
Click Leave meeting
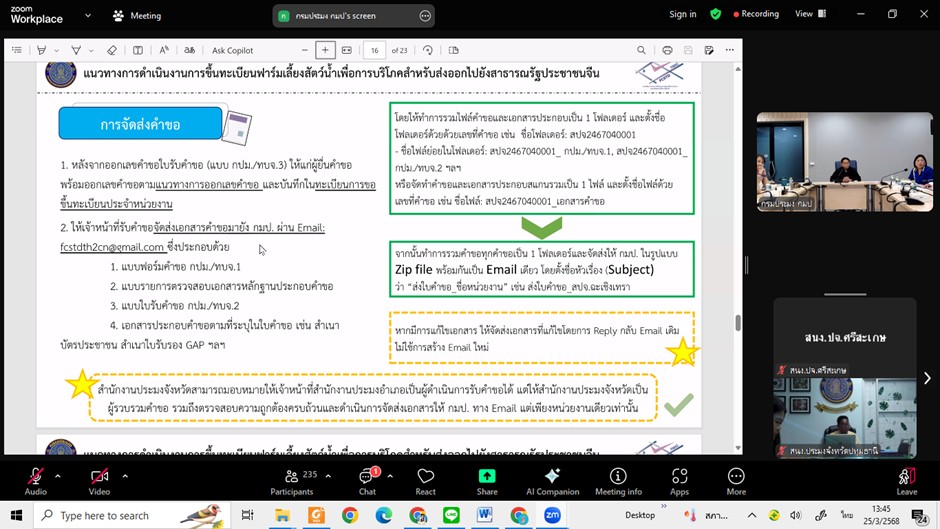pos(907,482)
